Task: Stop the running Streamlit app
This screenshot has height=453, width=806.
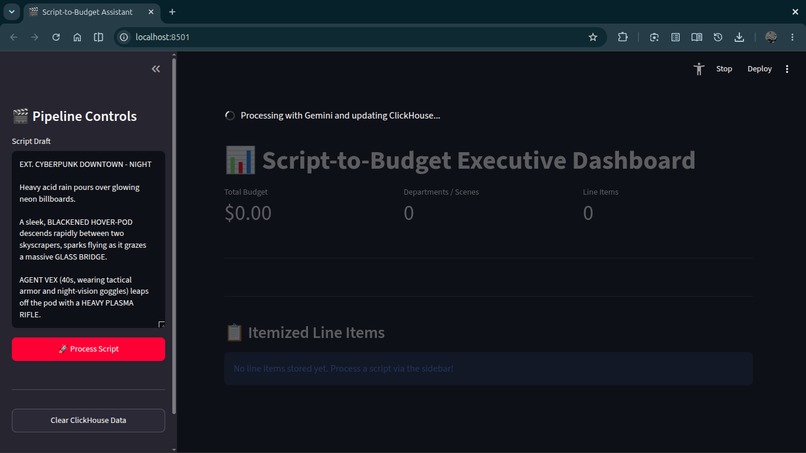Action: coord(724,69)
